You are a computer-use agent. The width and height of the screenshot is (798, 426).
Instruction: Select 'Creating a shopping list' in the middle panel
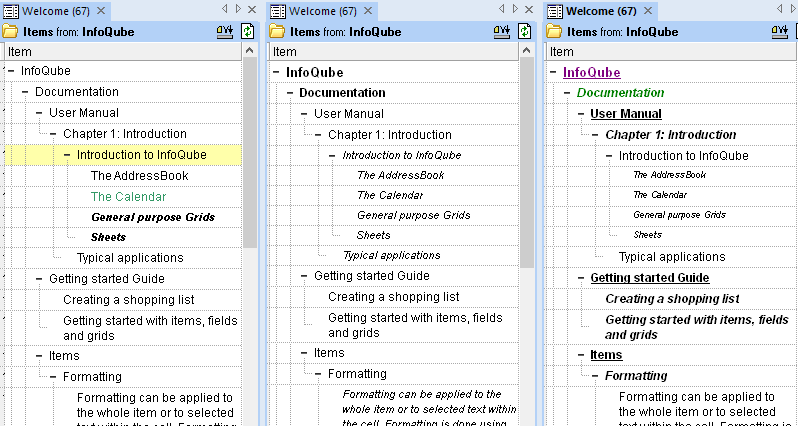coord(393,297)
